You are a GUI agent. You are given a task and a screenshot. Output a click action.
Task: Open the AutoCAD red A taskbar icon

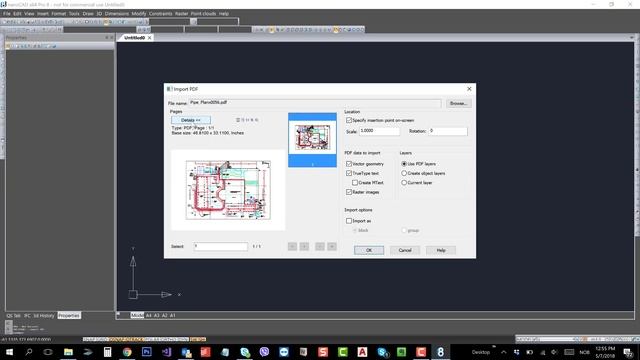(x=362, y=352)
